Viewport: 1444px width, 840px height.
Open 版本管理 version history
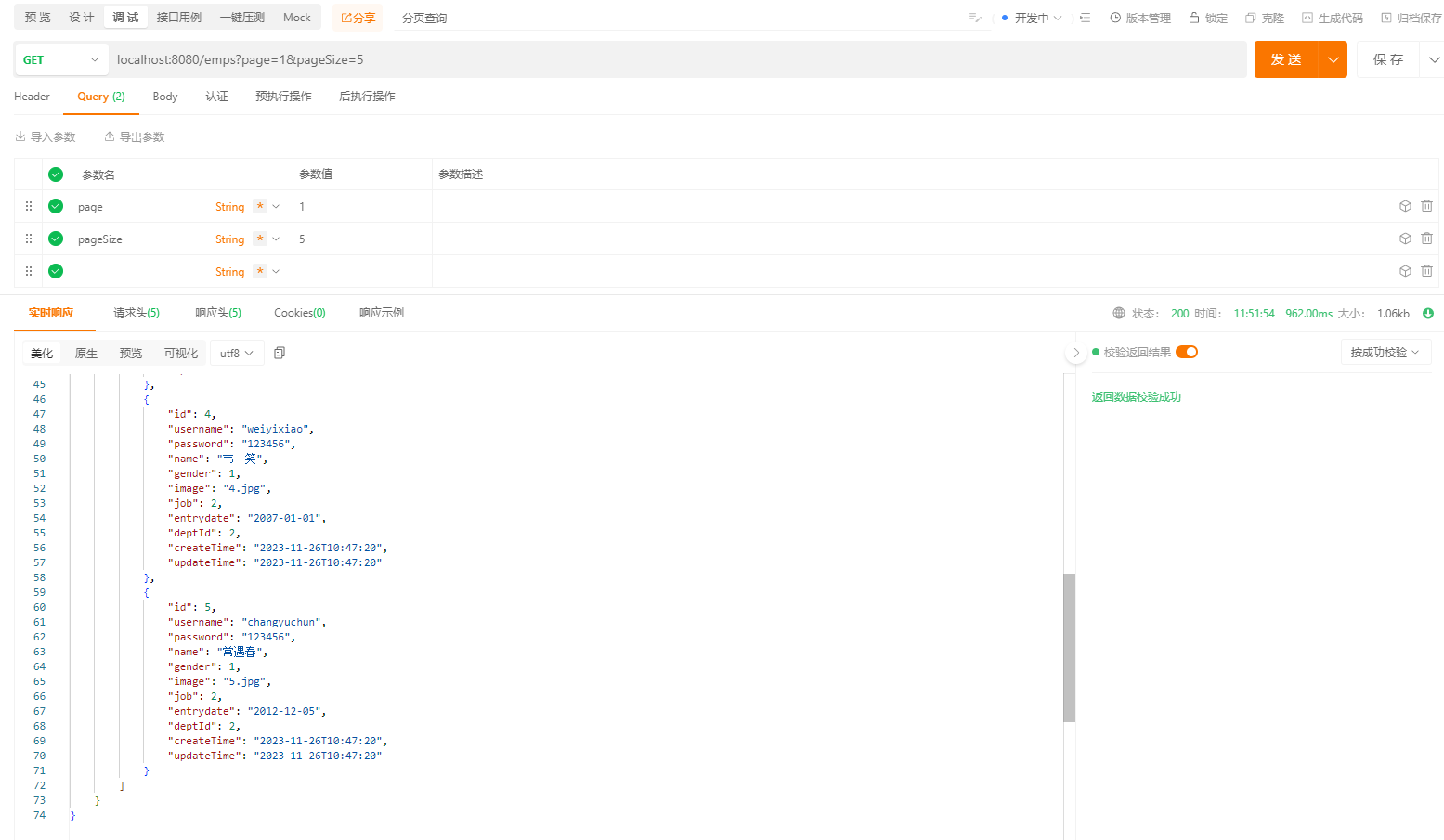[x=1139, y=17]
